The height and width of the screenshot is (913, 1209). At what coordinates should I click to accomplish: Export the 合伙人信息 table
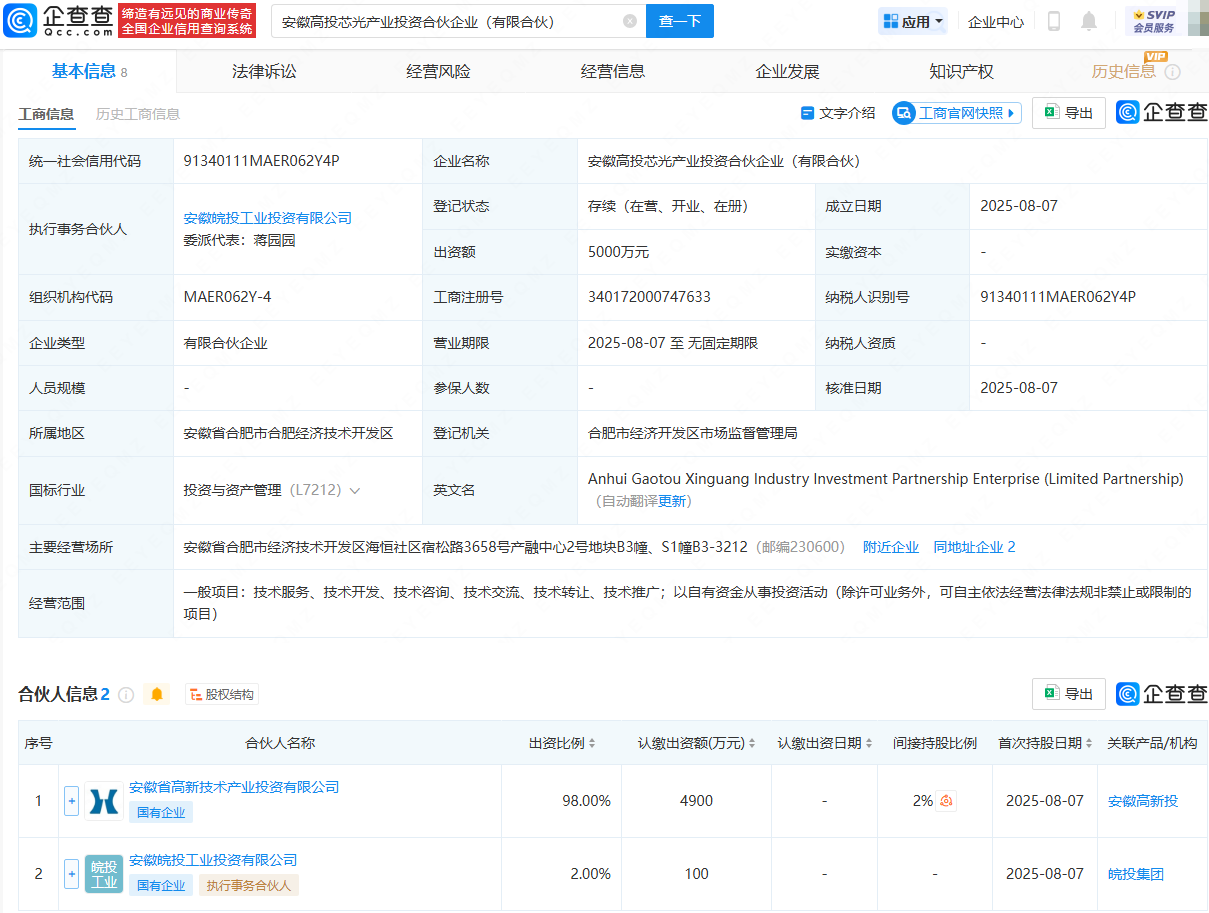(1068, 694)
